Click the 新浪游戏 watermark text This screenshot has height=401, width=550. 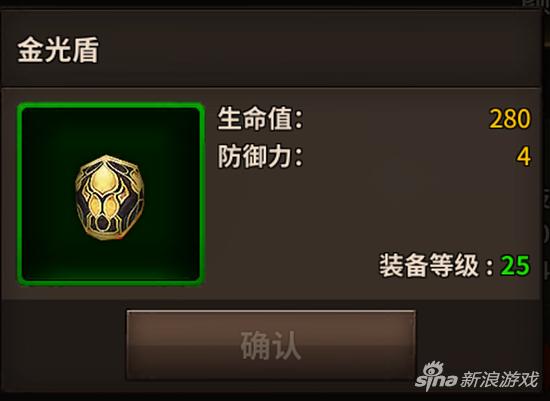tap(499, 379)
